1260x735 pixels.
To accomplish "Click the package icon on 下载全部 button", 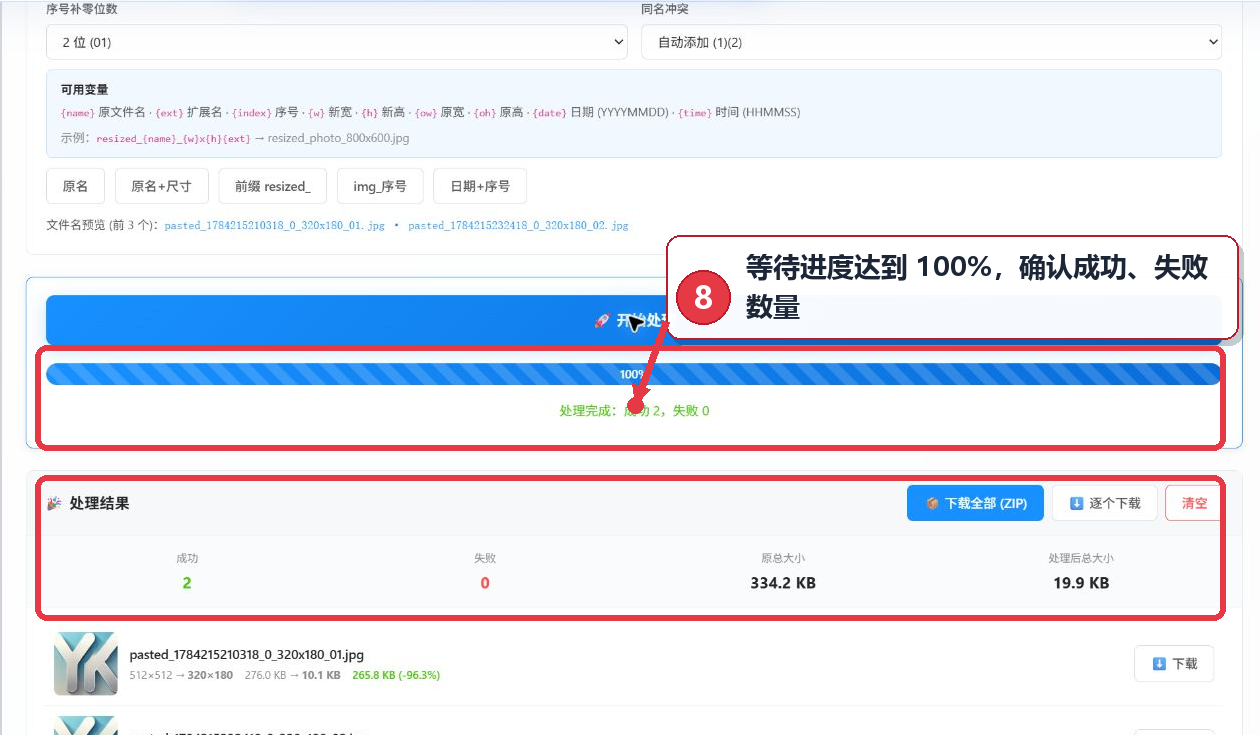I will 932,503.
